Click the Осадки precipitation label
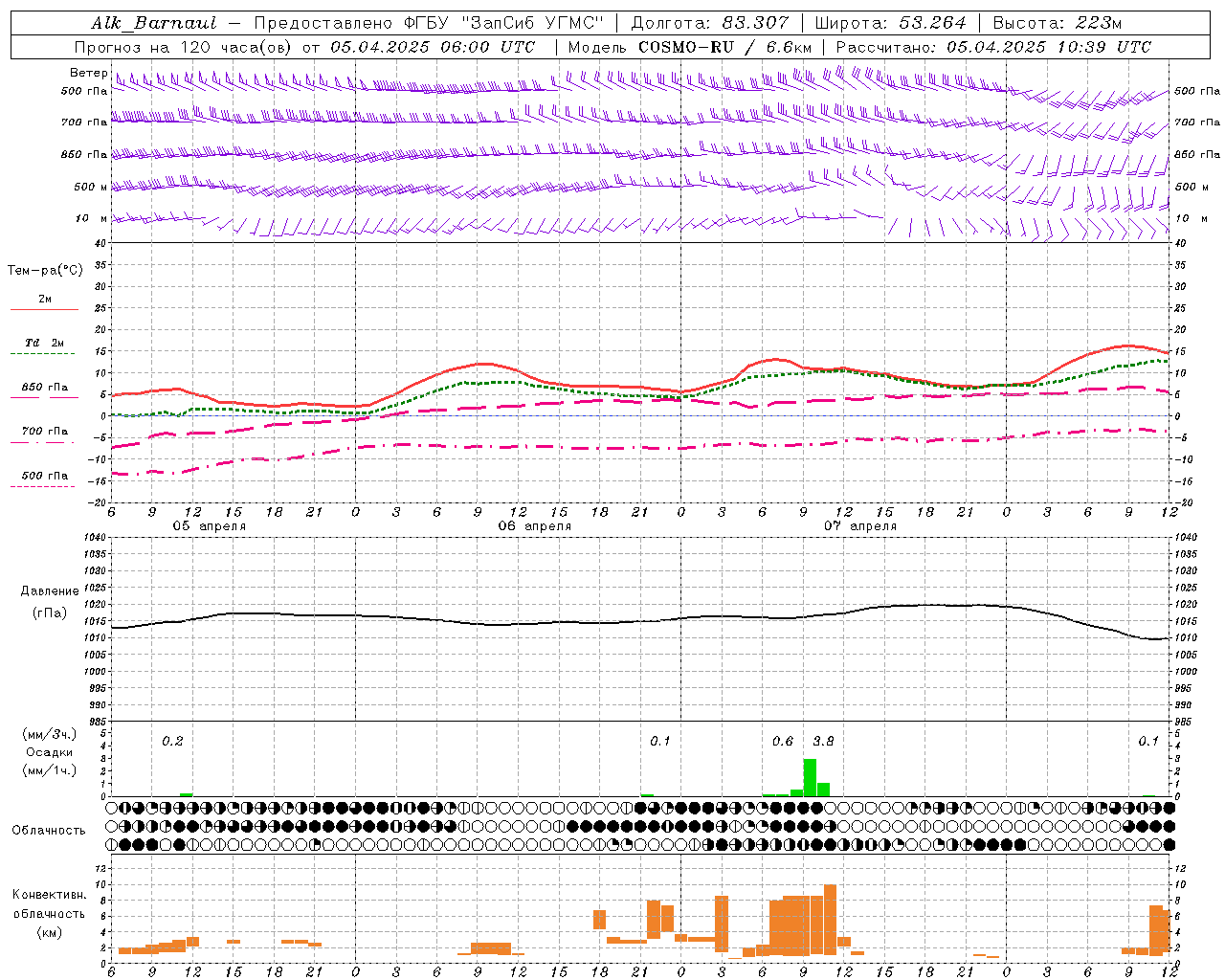The image size is (1225, 980). point(48,752)
